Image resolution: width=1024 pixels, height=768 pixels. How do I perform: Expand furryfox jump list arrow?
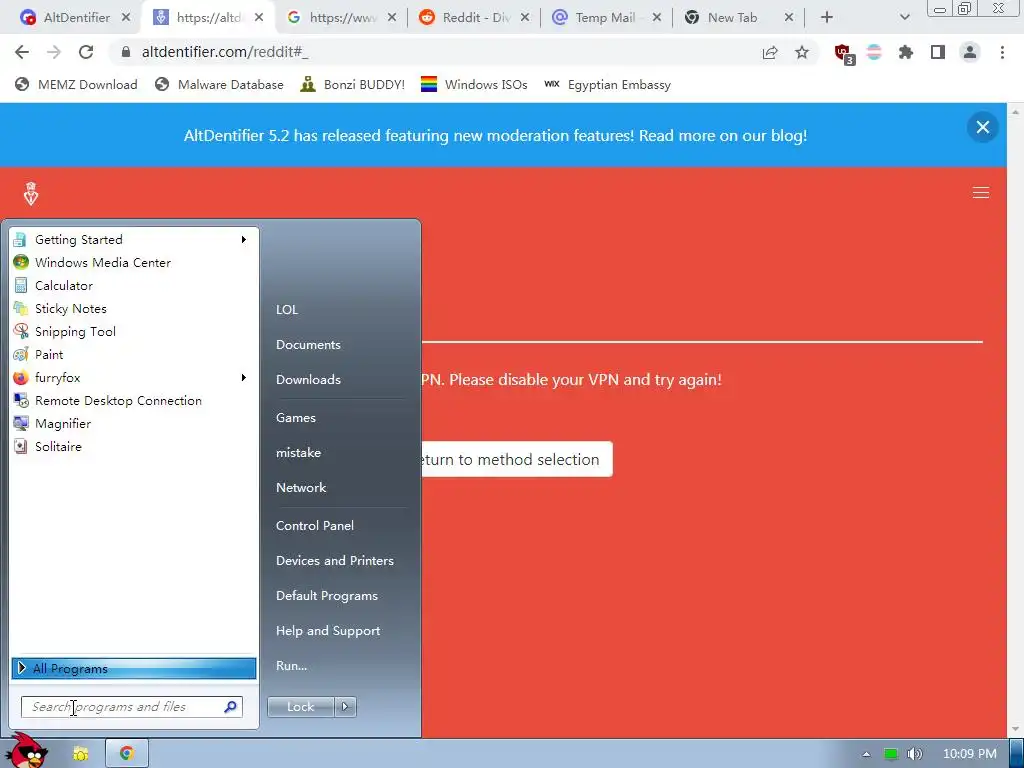point(244,377)
